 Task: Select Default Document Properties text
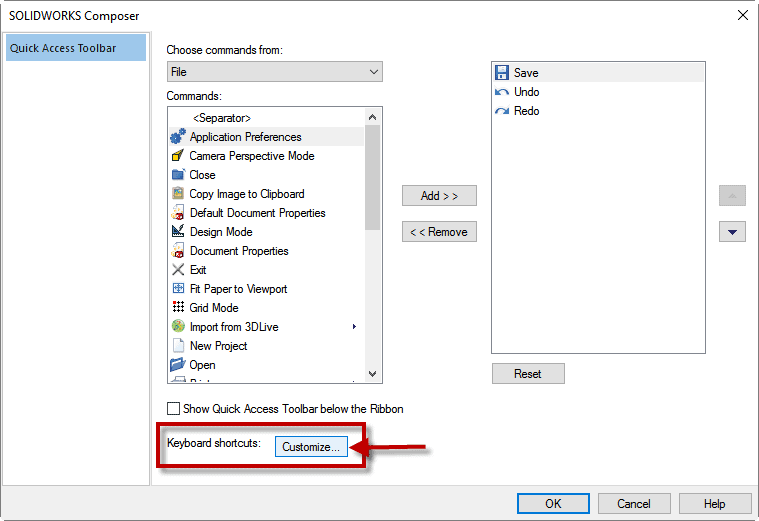pyautogui.click(x=258, y=213)
